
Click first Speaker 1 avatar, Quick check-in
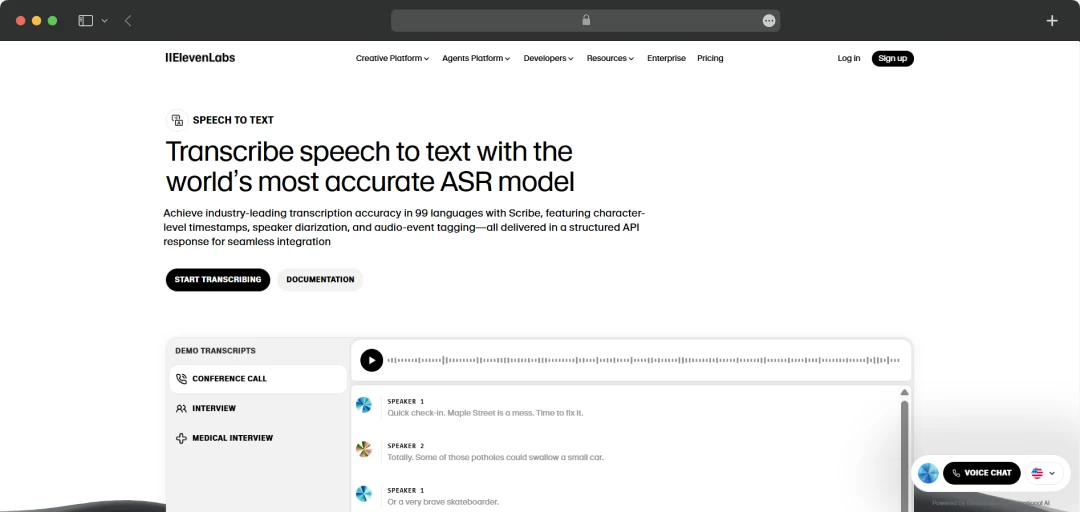[x=364, y=405]
